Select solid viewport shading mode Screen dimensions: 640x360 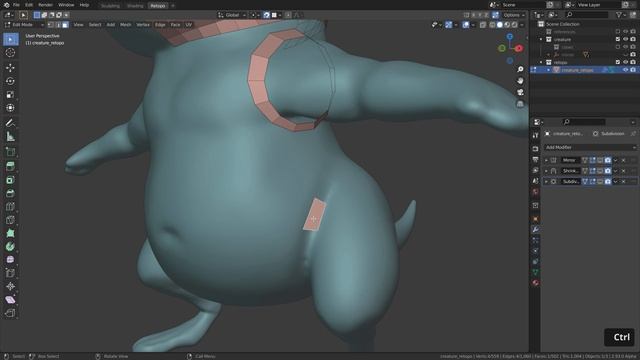click(x=500, y=25)
